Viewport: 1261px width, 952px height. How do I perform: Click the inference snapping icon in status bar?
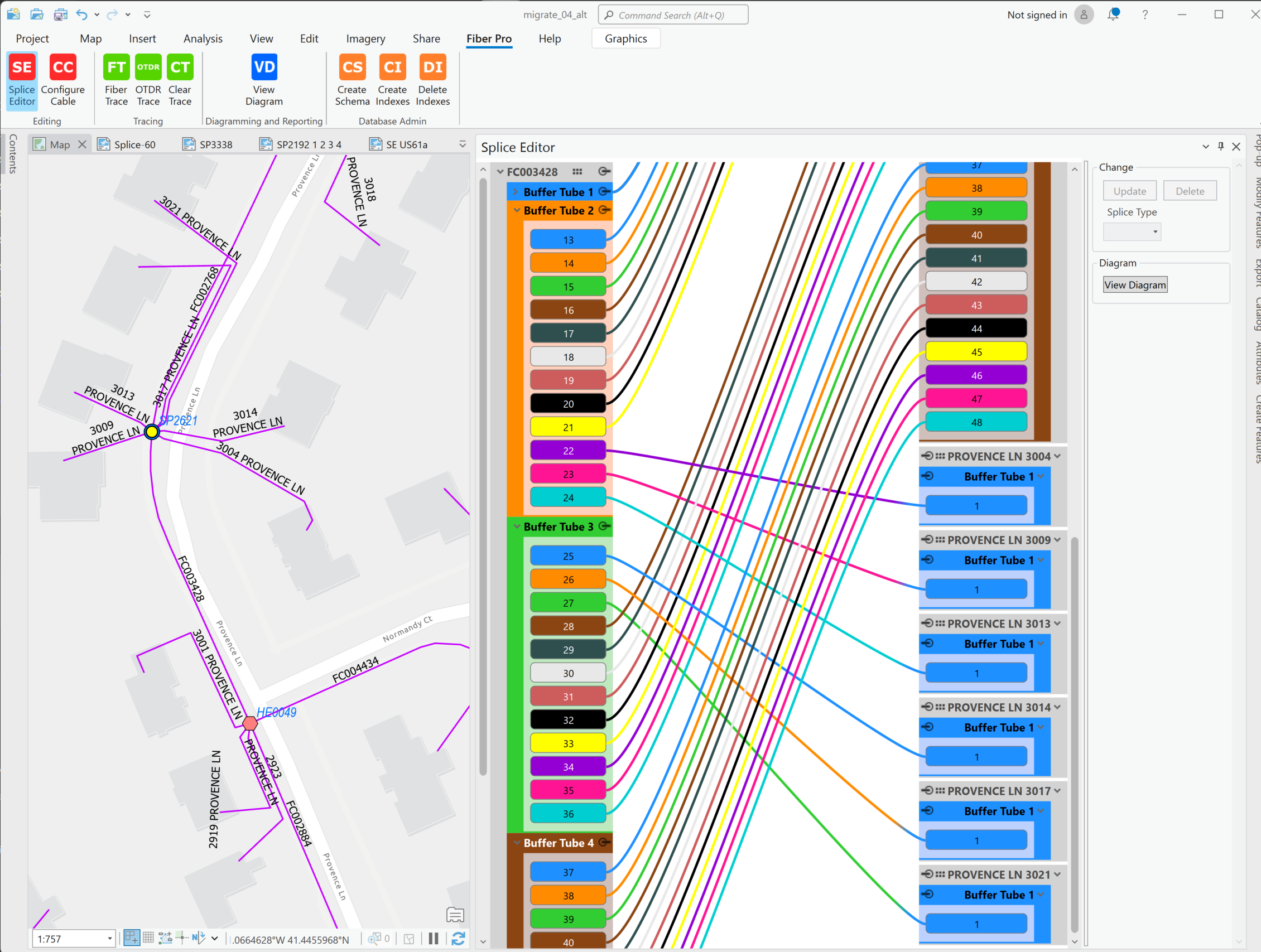click(x=182, y=937)
